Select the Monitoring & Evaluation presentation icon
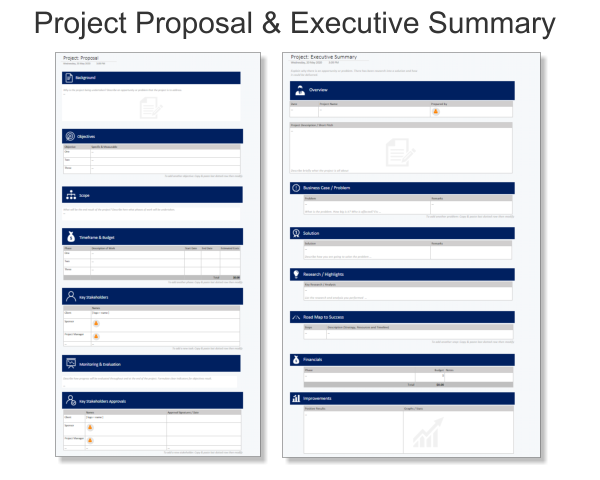600x480 pixels. (71, 363)
